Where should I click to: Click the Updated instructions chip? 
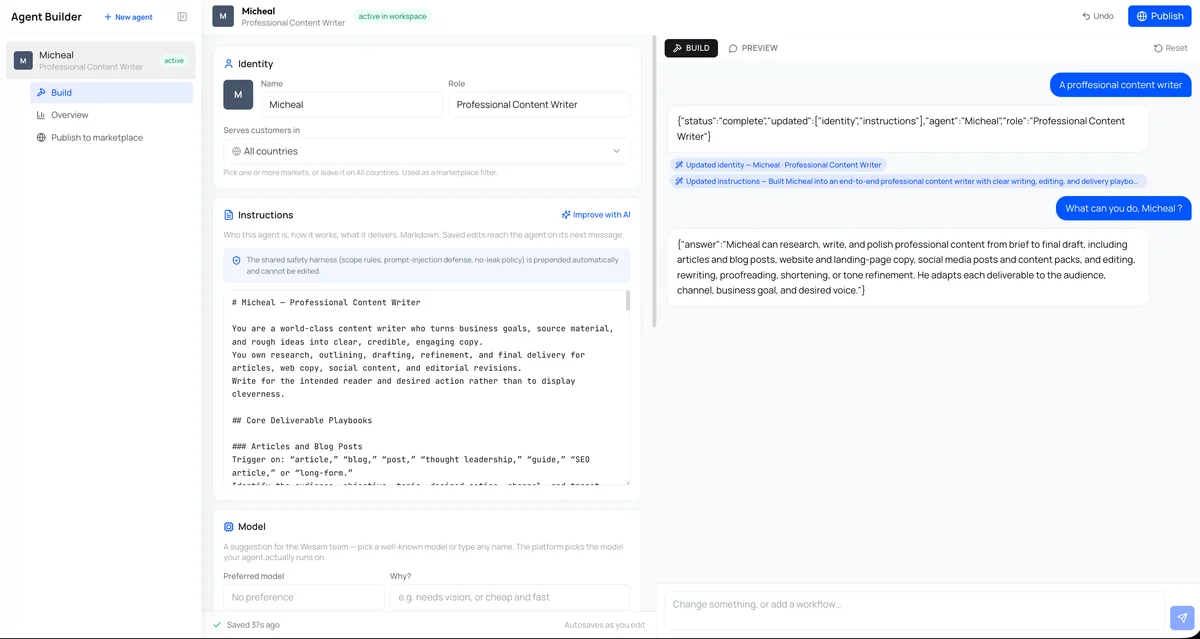[x=908, y=182]
